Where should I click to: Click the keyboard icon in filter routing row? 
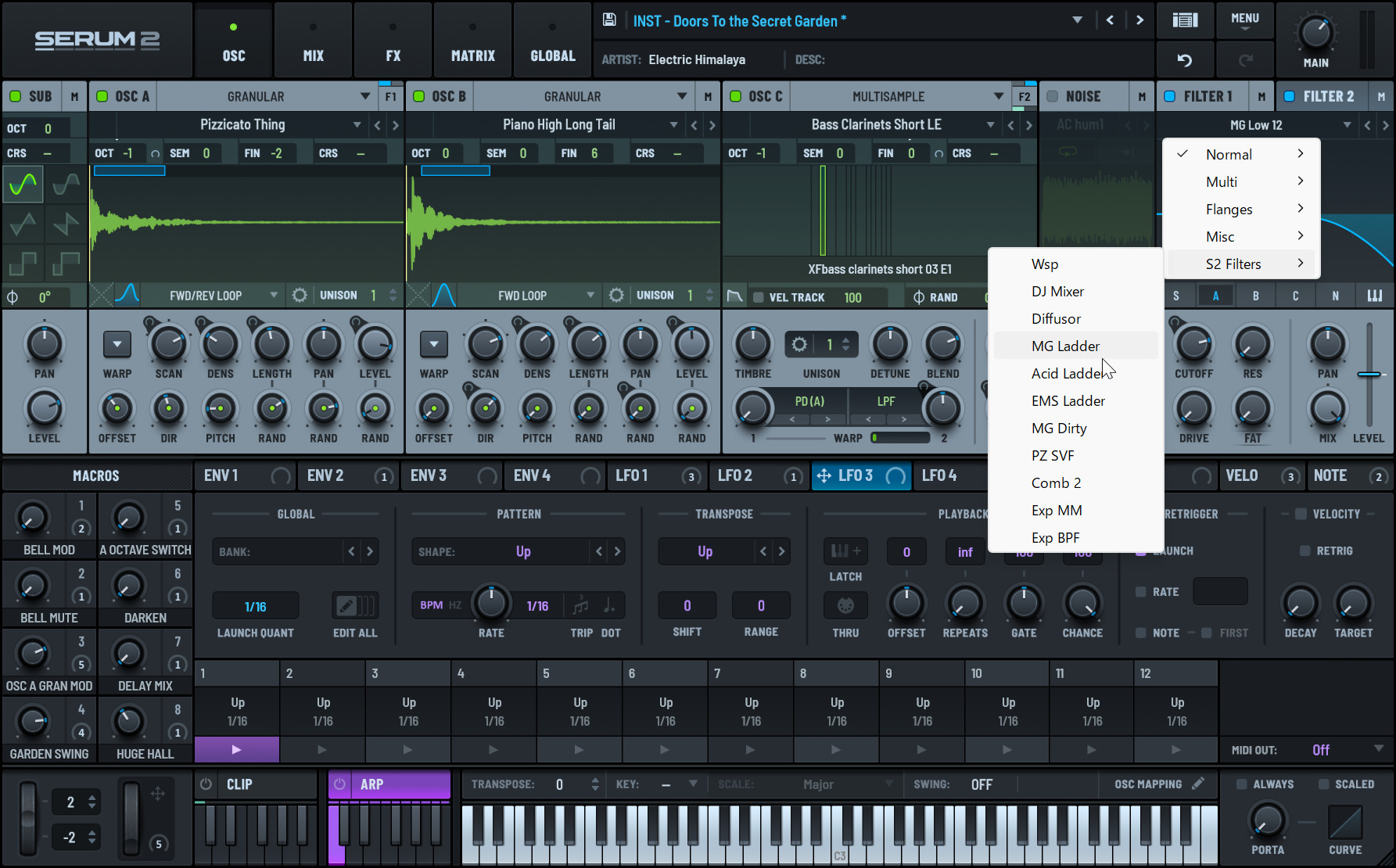coord(1374,296)
